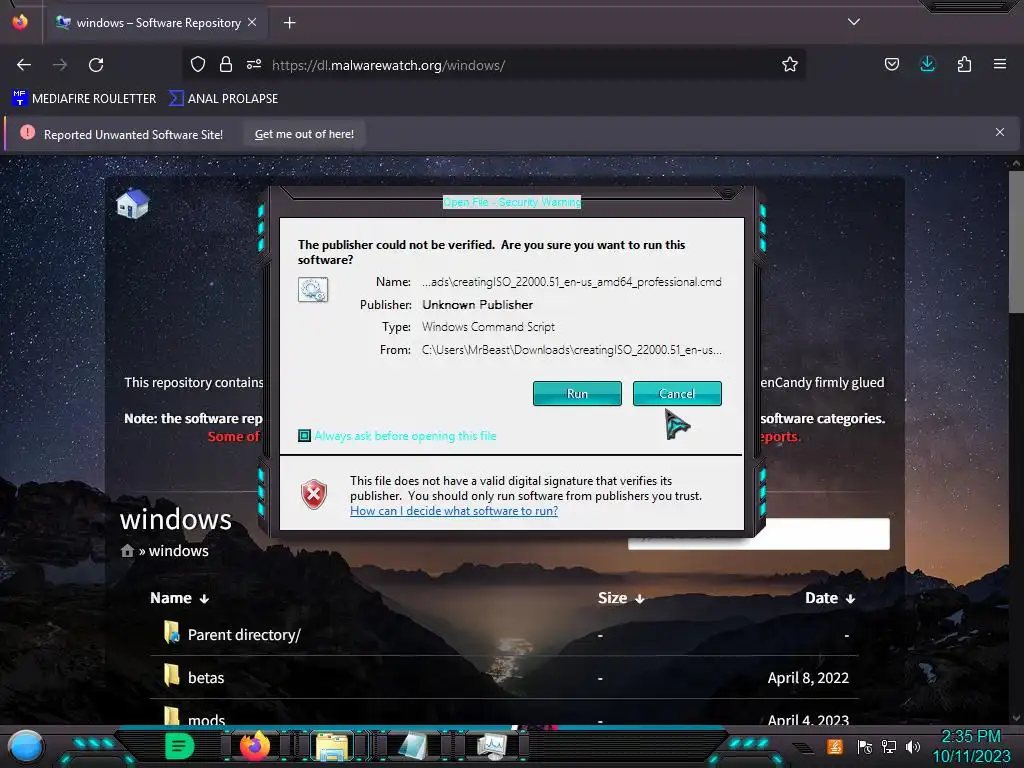
Task: Open the glass pane app in the taskbar
Action: pyautogui.click(x=412, y=747)
